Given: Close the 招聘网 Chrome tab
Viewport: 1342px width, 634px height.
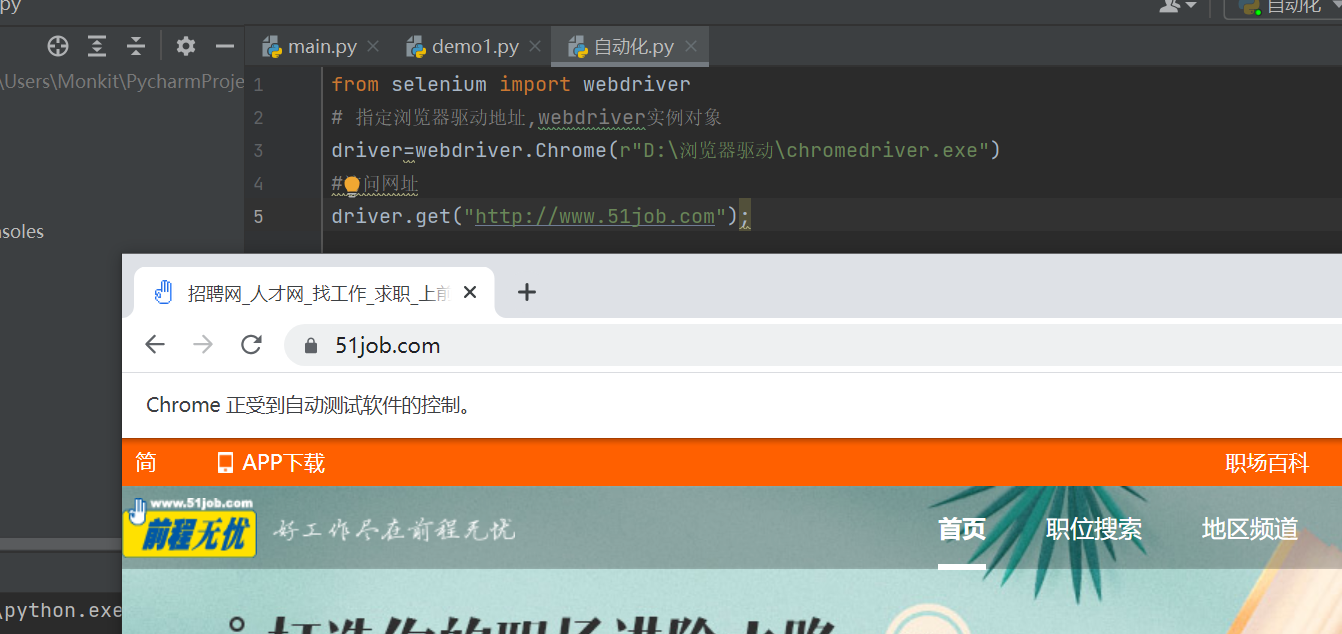Looking at the screenshot, I should coord(470,292).
